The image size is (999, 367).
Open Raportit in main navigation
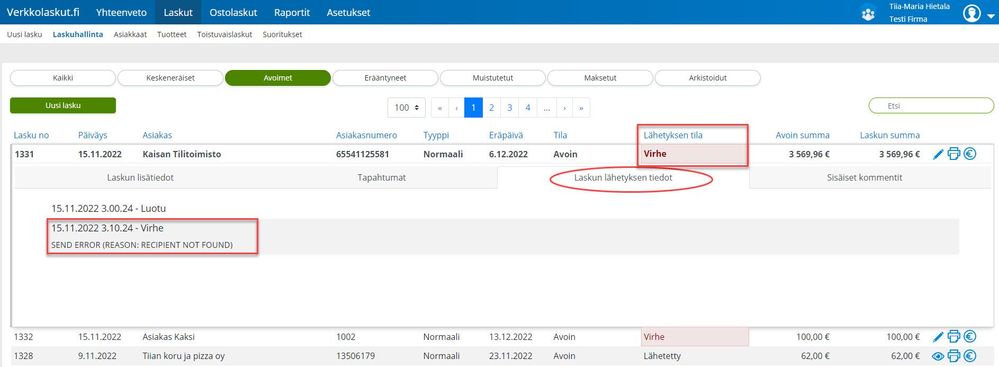click(292, 12)
